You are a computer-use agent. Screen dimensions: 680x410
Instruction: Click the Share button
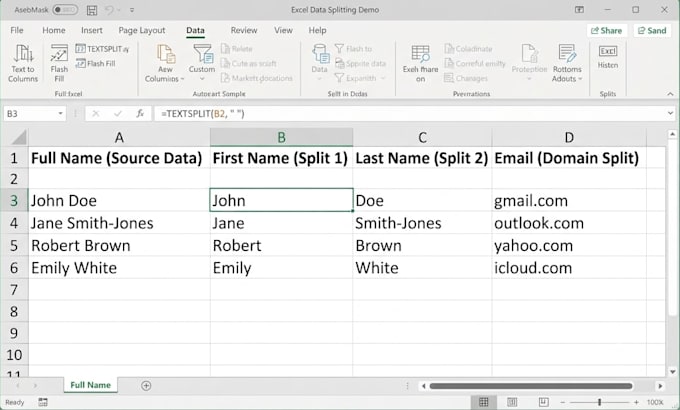[x=607, y=30]
